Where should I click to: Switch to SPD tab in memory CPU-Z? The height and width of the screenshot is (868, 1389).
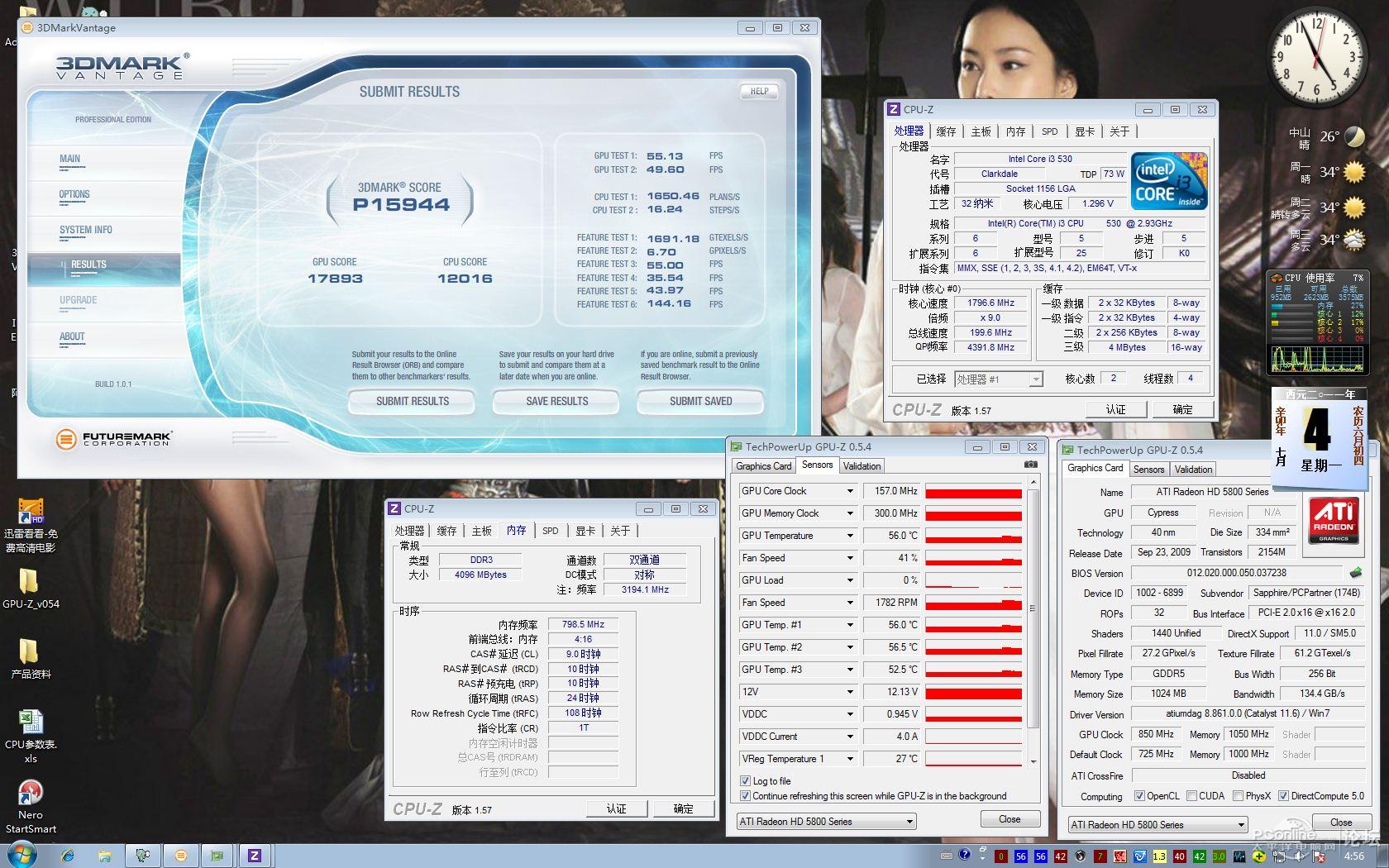551,531
